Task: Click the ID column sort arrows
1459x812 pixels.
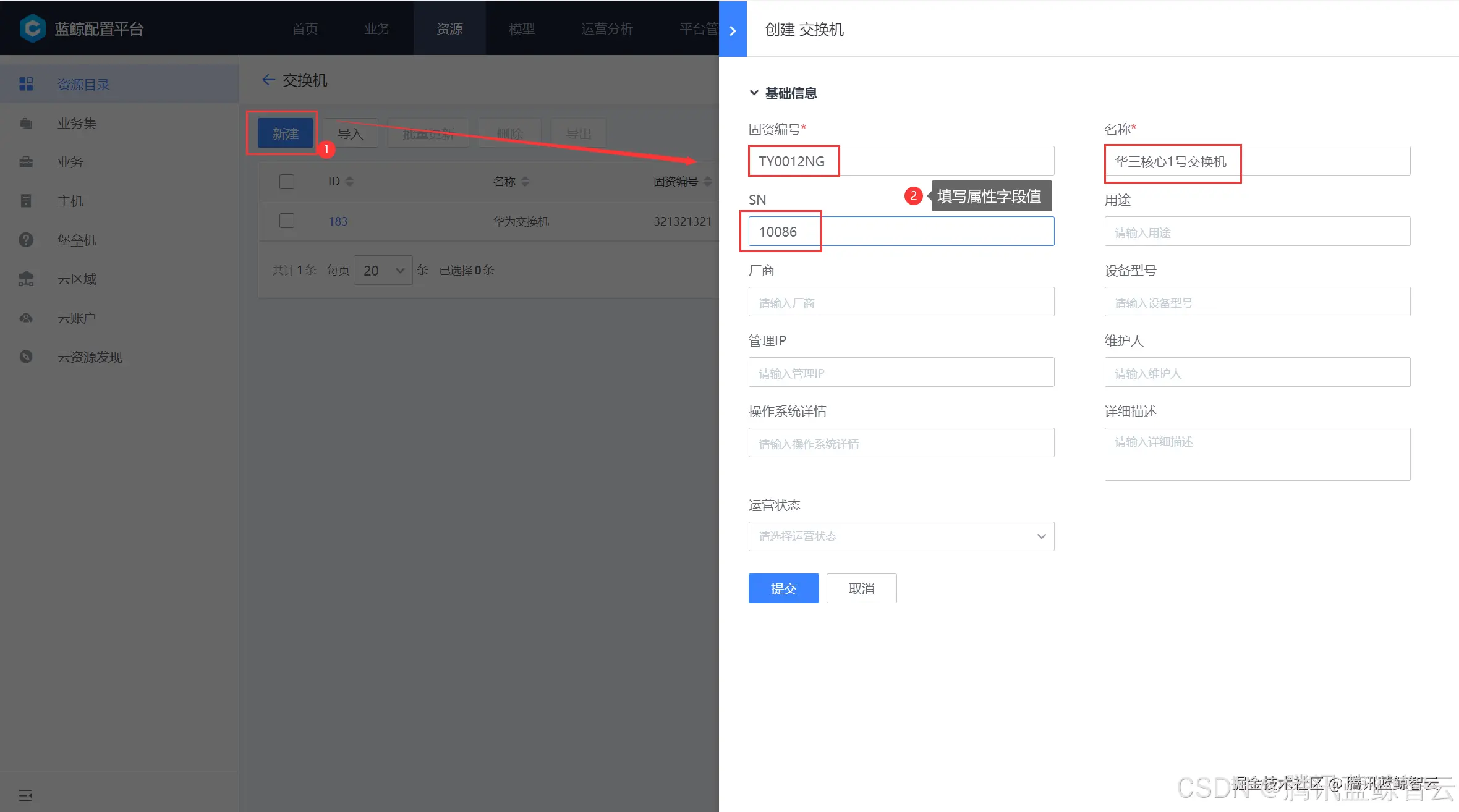Action: point(350,181)
